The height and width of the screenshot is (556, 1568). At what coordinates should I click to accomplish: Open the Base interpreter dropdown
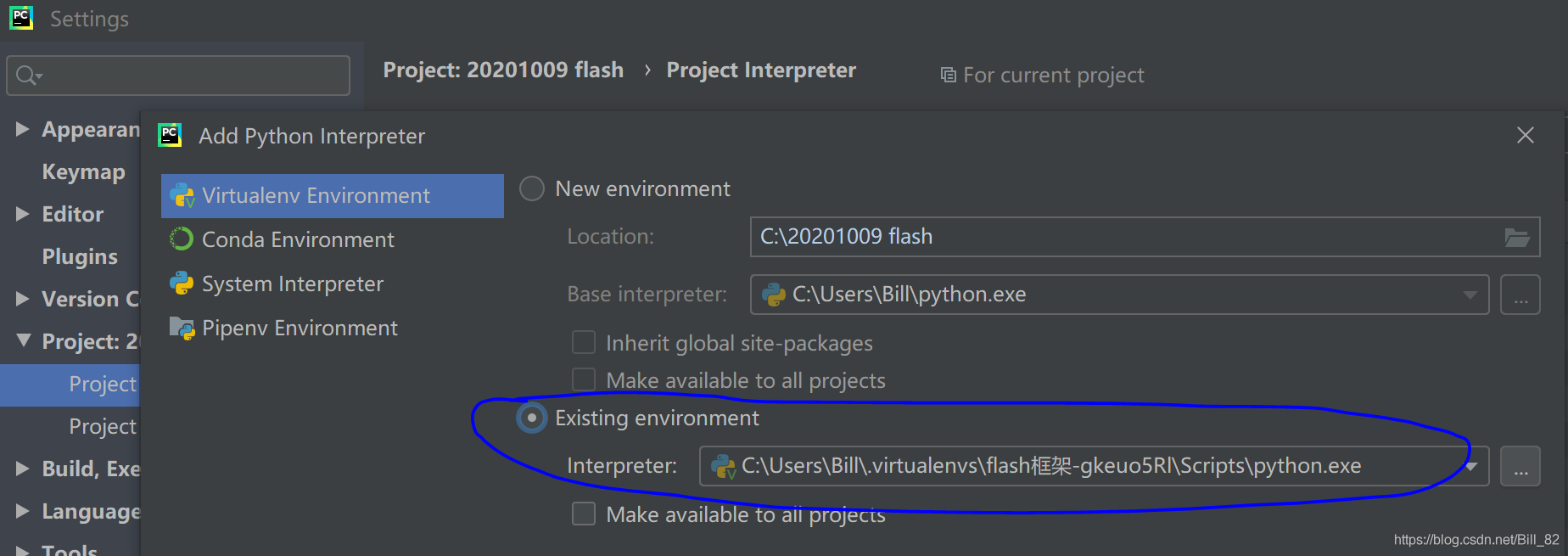[x=1470, y=295]
